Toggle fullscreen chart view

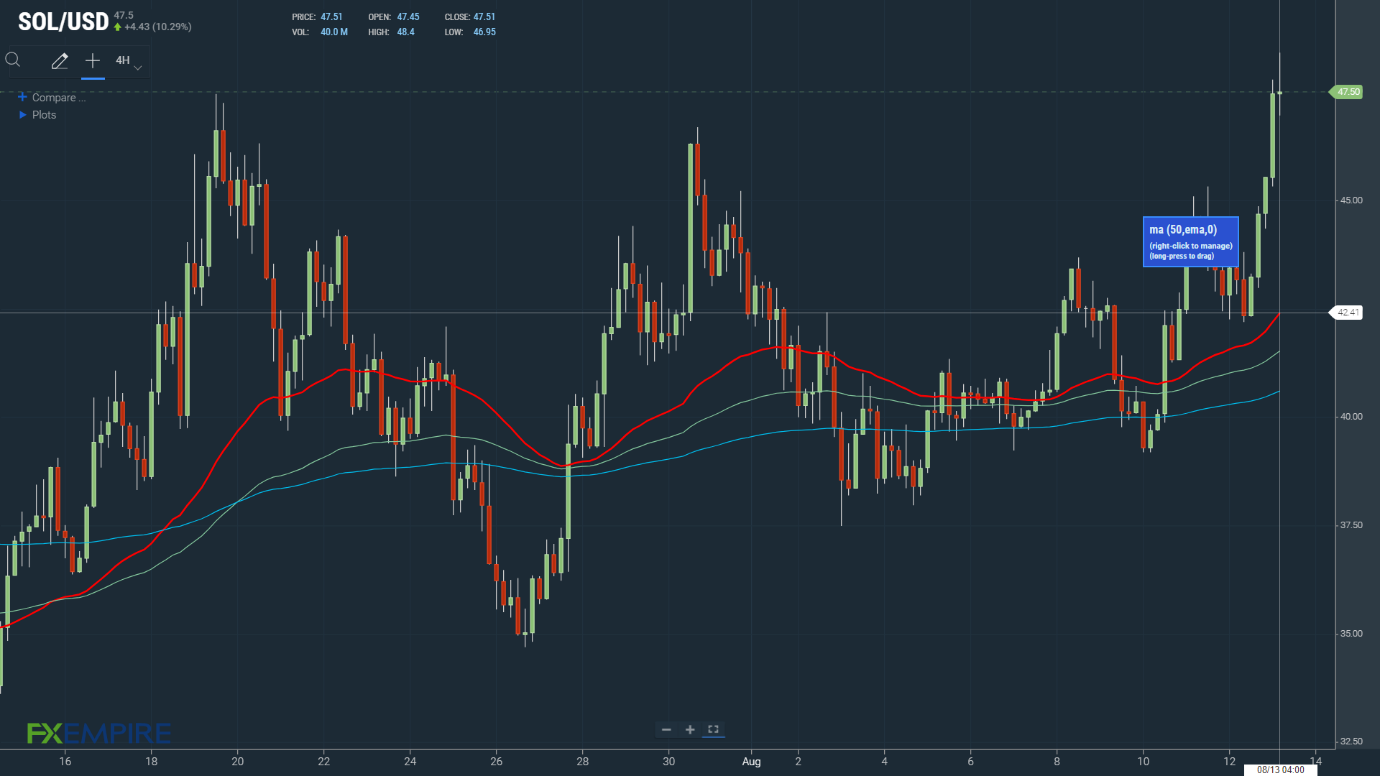pos(713,729)
